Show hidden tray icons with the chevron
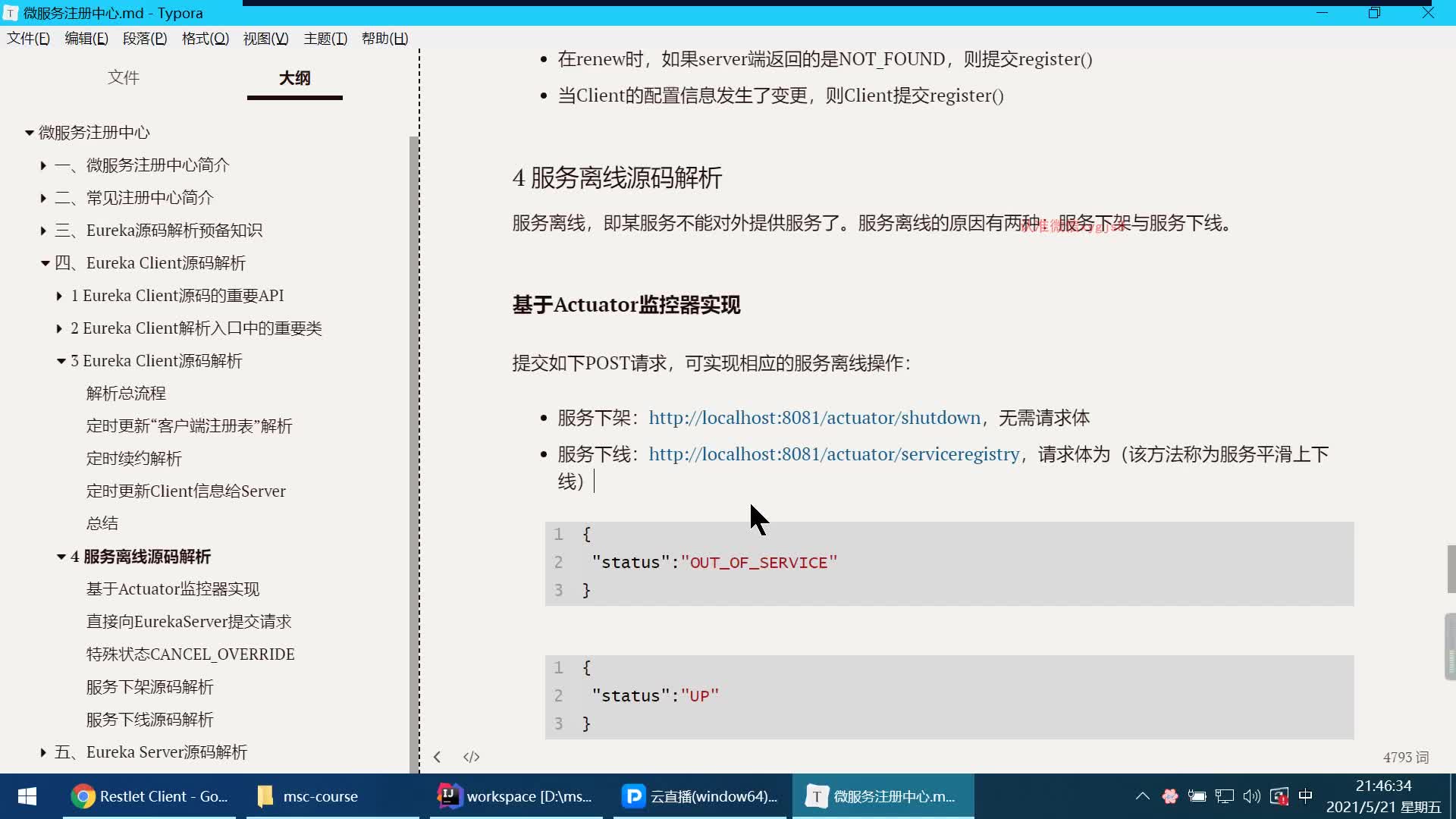 click(x=1143, y=795)
